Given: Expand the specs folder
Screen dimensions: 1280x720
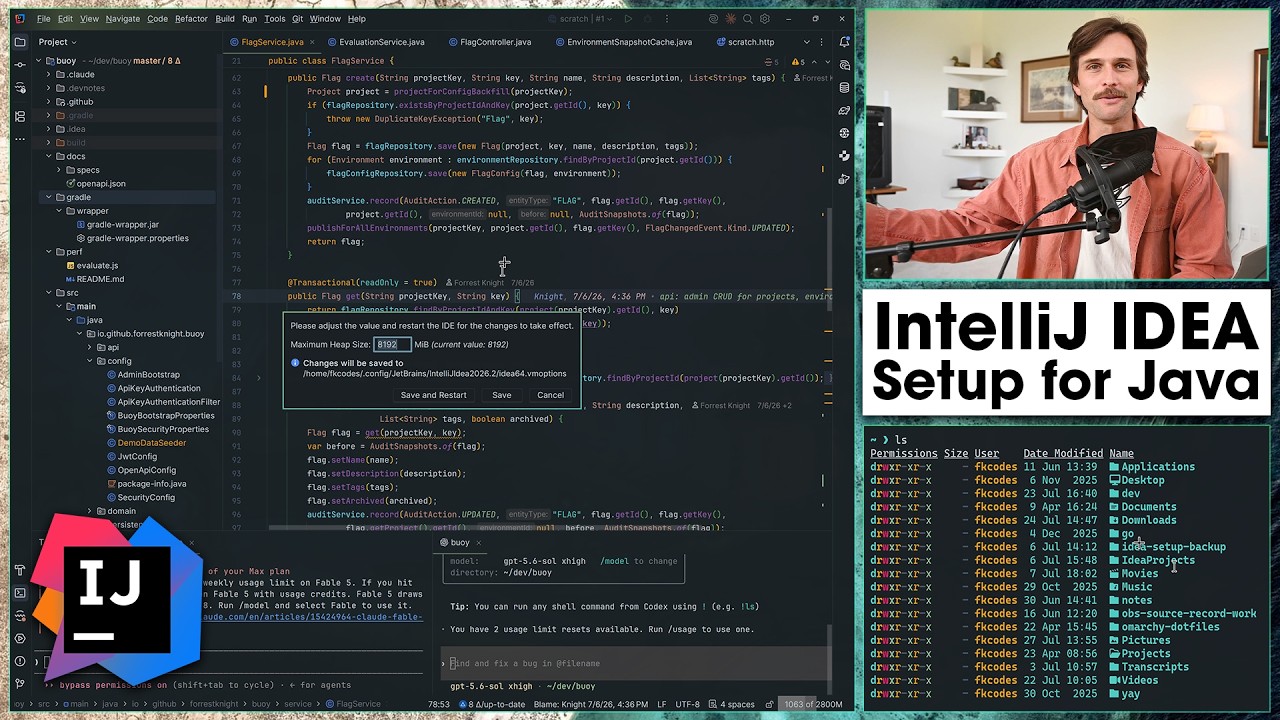Looking at the screenshot, I should pos(58,170).
